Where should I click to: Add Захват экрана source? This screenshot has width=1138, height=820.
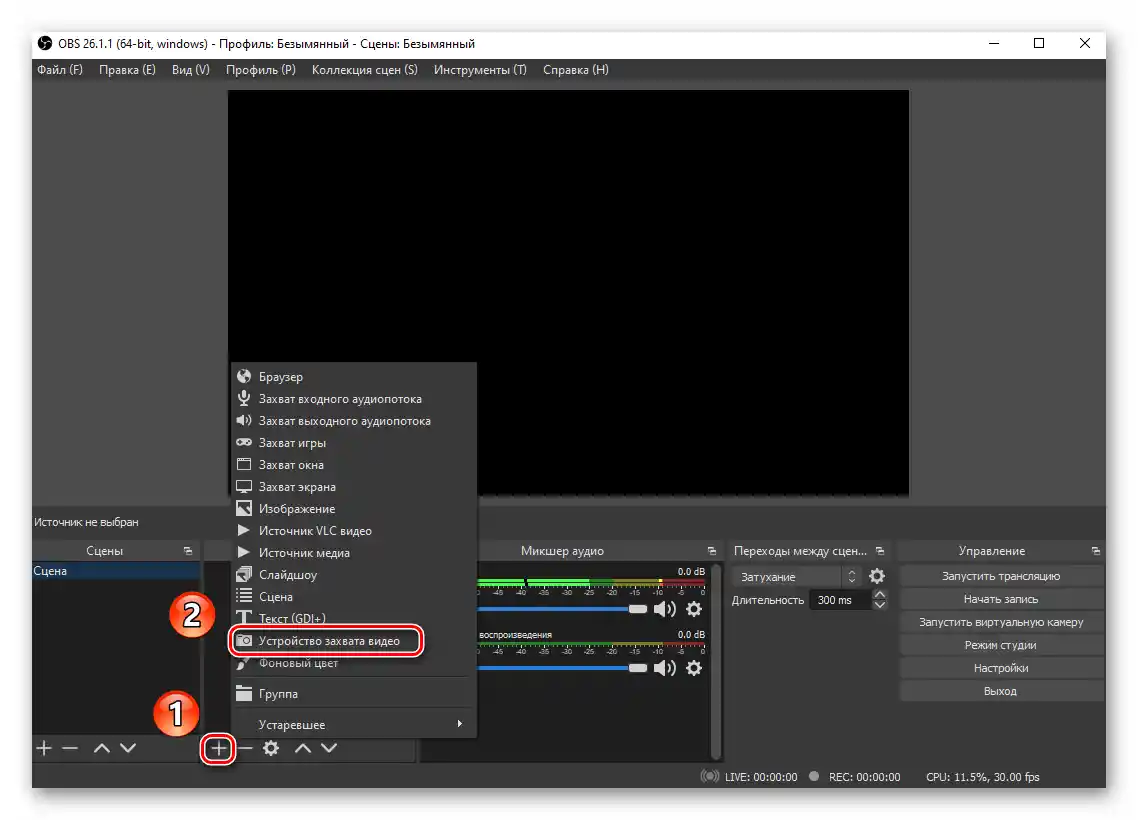353,486
